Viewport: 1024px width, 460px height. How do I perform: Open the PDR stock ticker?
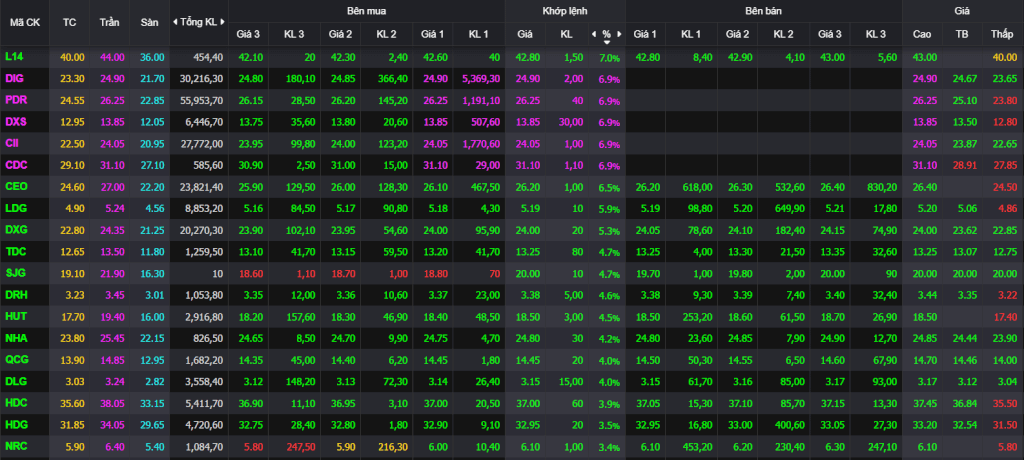point(15,100)
